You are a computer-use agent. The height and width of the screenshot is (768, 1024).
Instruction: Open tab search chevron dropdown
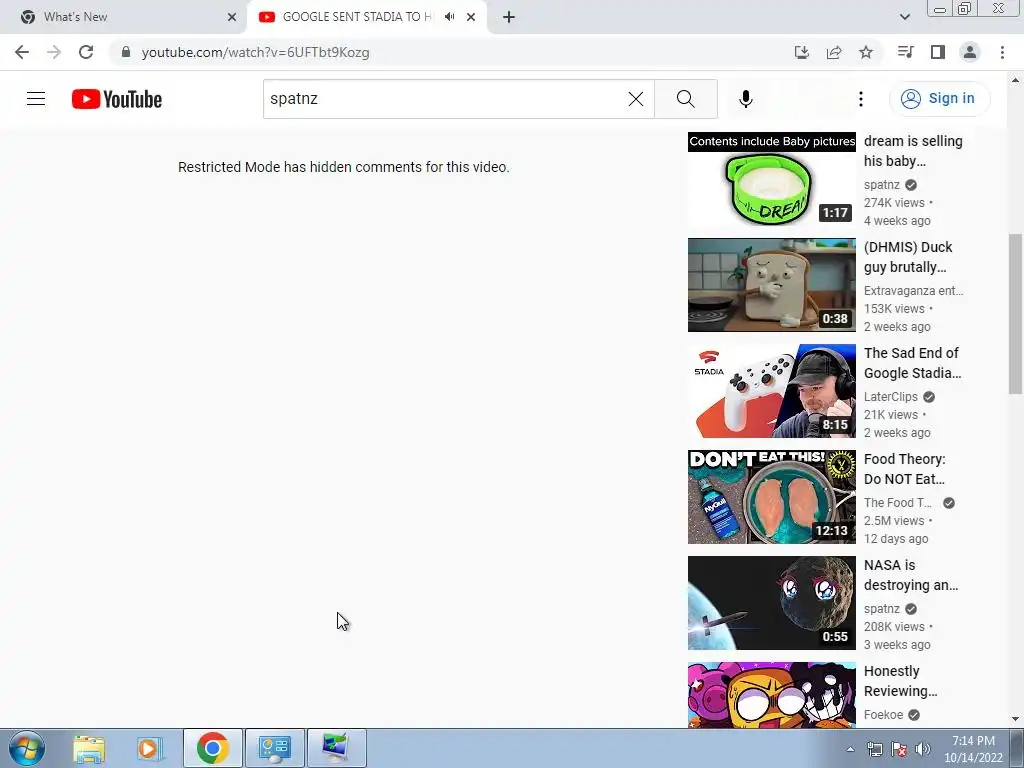pos(904,17)
